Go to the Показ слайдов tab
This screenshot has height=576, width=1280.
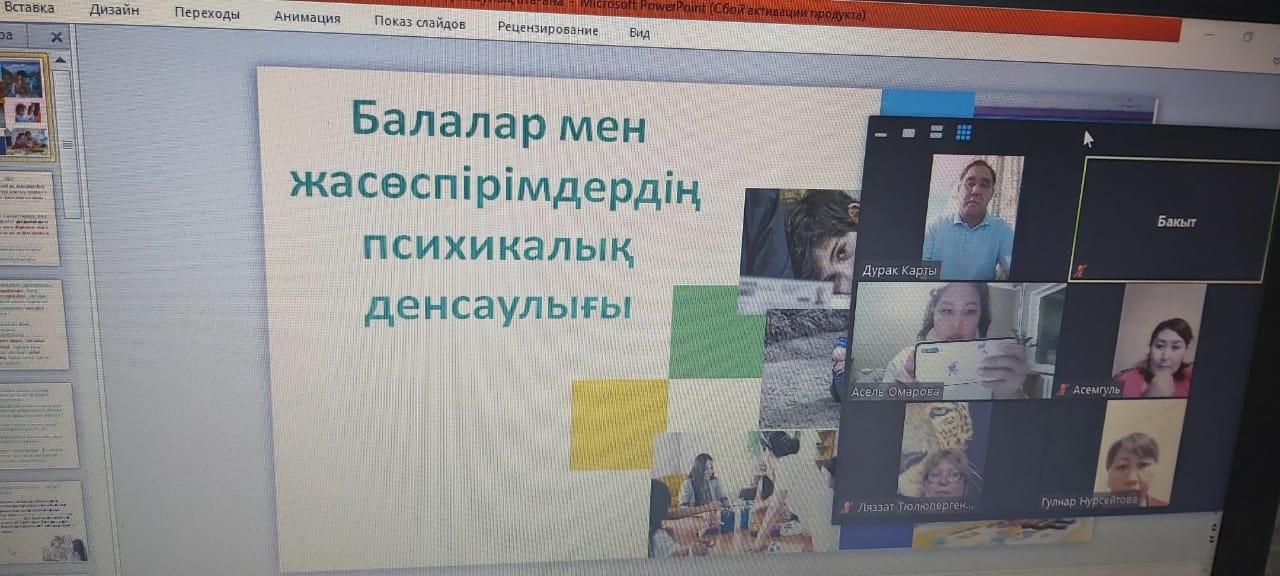pos(419,22)
